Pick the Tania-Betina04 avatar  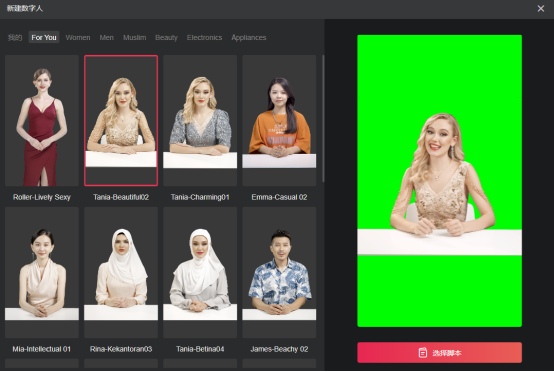200,272
